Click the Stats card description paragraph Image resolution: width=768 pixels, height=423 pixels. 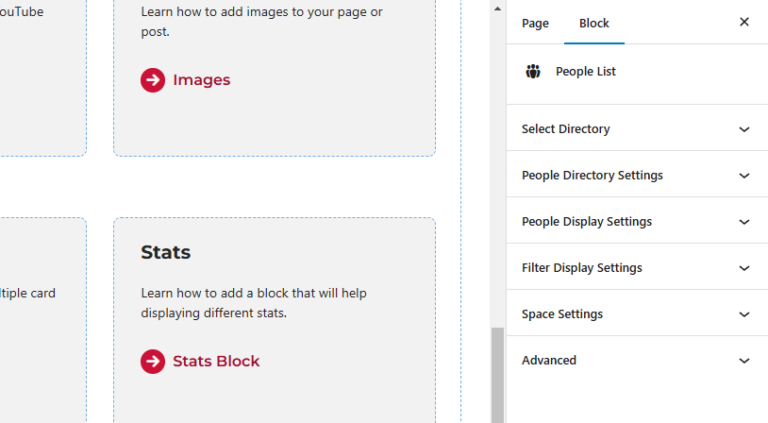coord(254,303)
